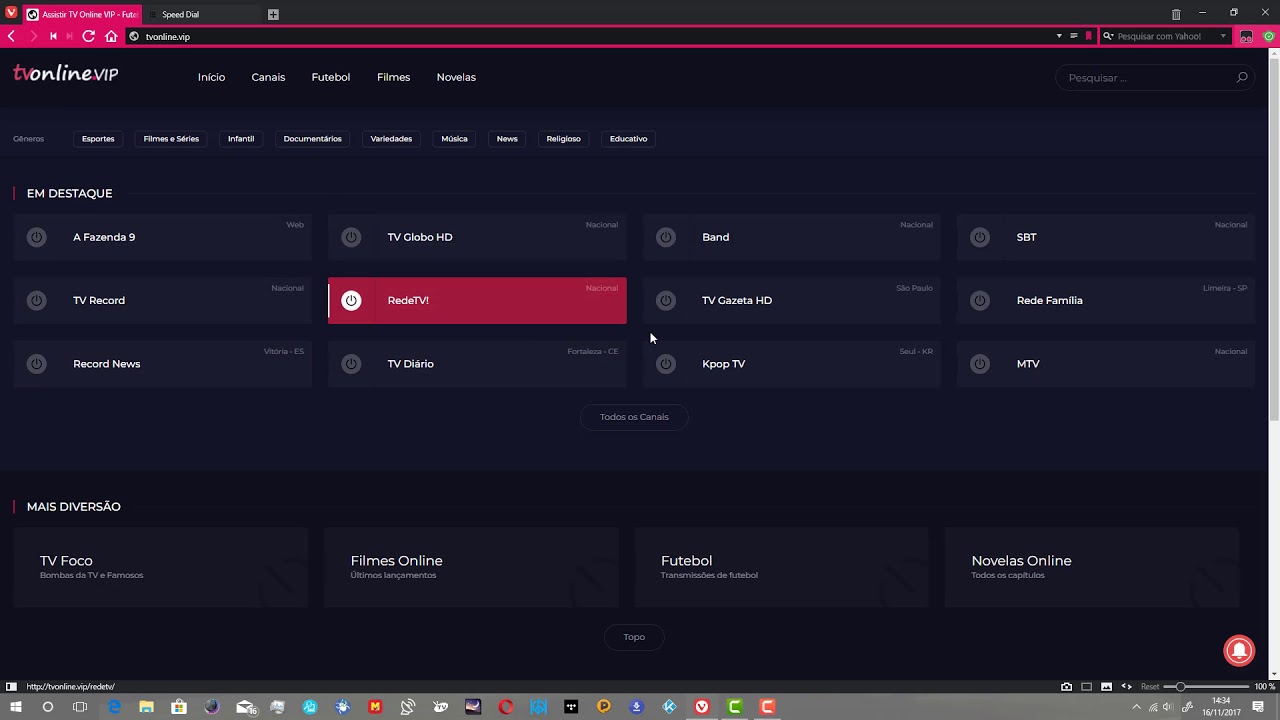This screenshot has height=720, width=1280.
Task: Click power icon next to Band
Action: tap(665, 237)
